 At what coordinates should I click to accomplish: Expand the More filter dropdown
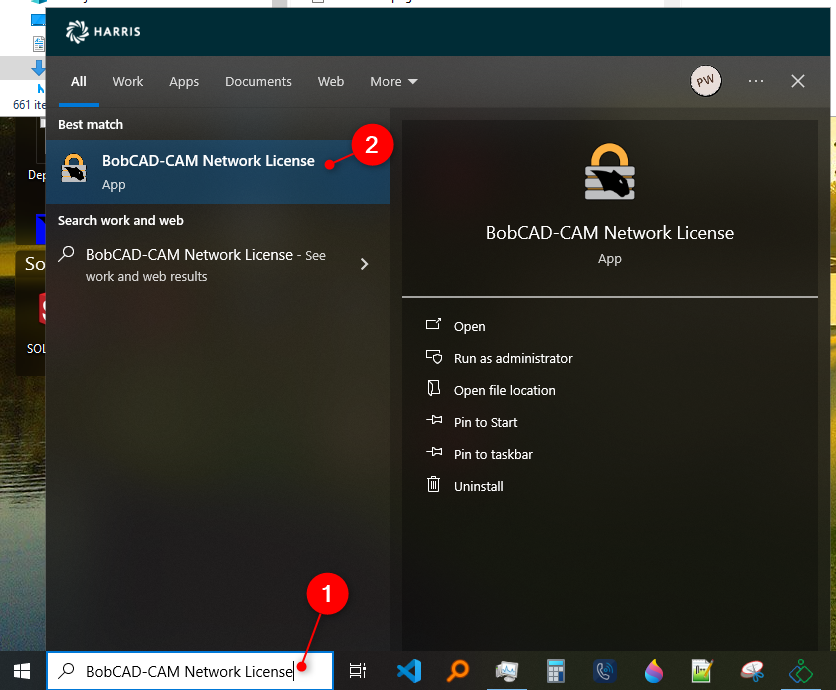(393, 81)
